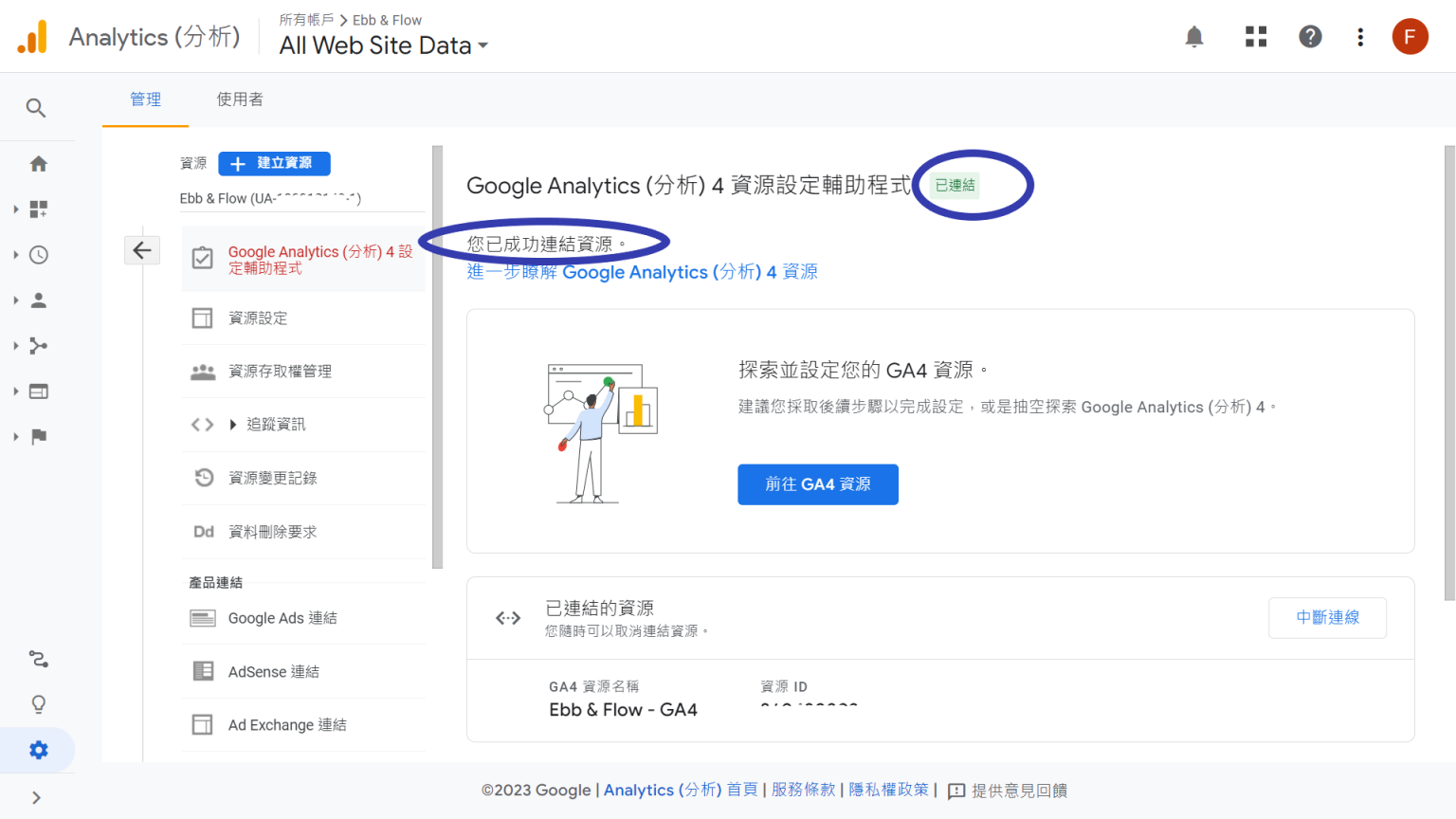This screenshot has height=819, width=1456.
Task: Open the Behavior window icon
Action: click(x=39, y=391)
